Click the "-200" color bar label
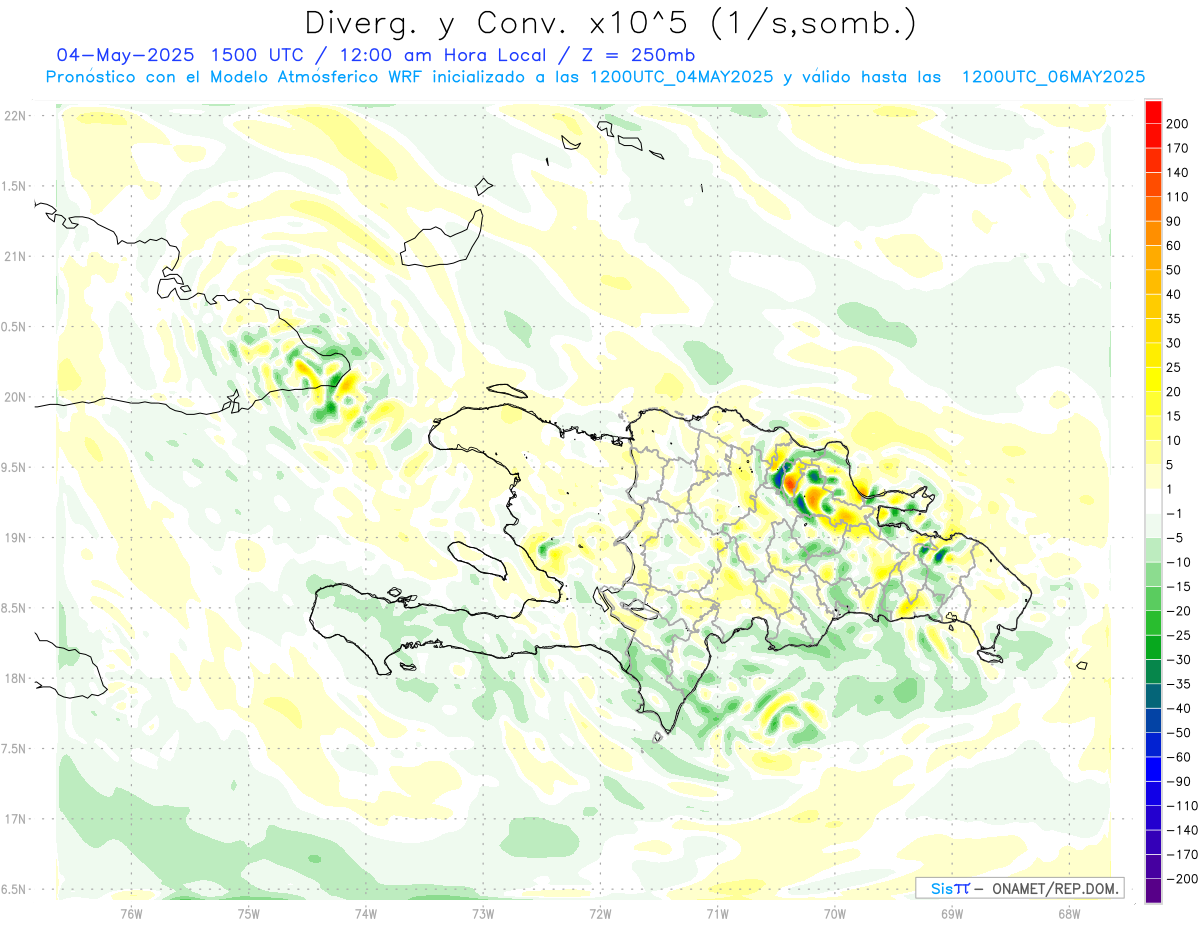 point(1181,878)
